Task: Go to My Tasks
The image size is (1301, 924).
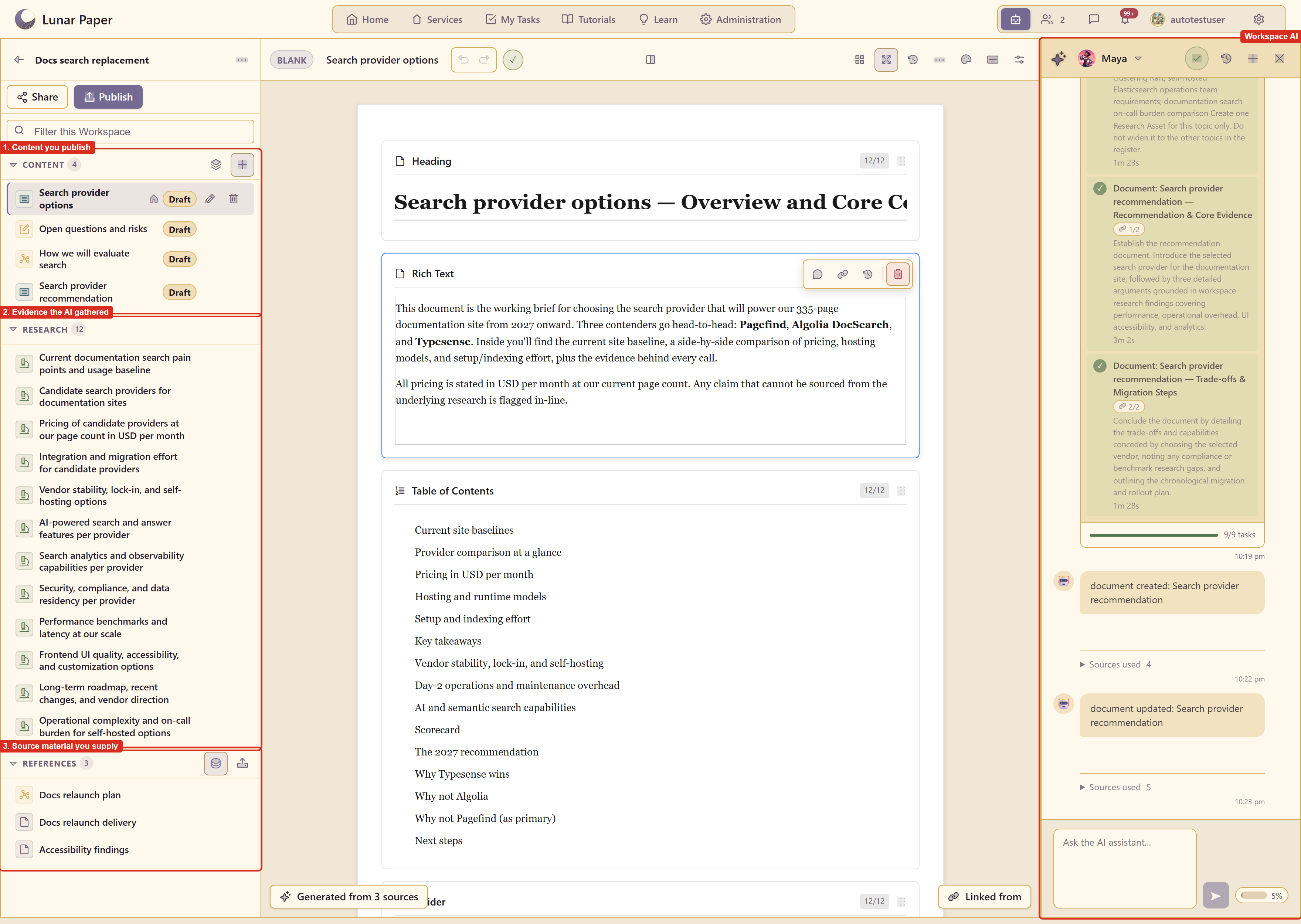Action: click(x=513, y=19)
